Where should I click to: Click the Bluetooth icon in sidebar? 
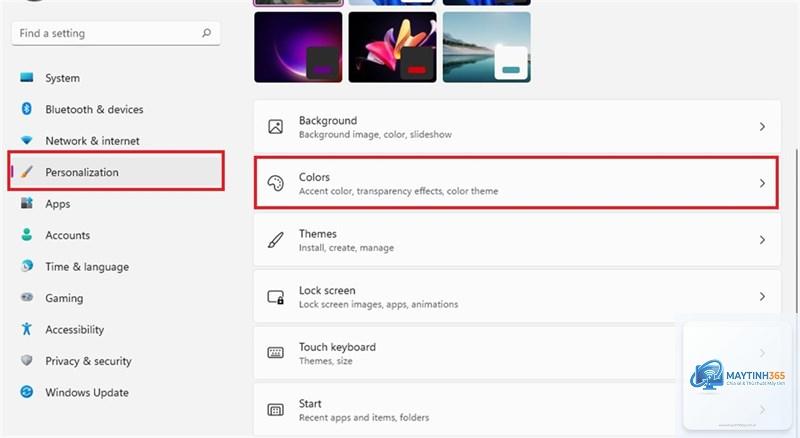pyautogui.click(x=27, y=109)
